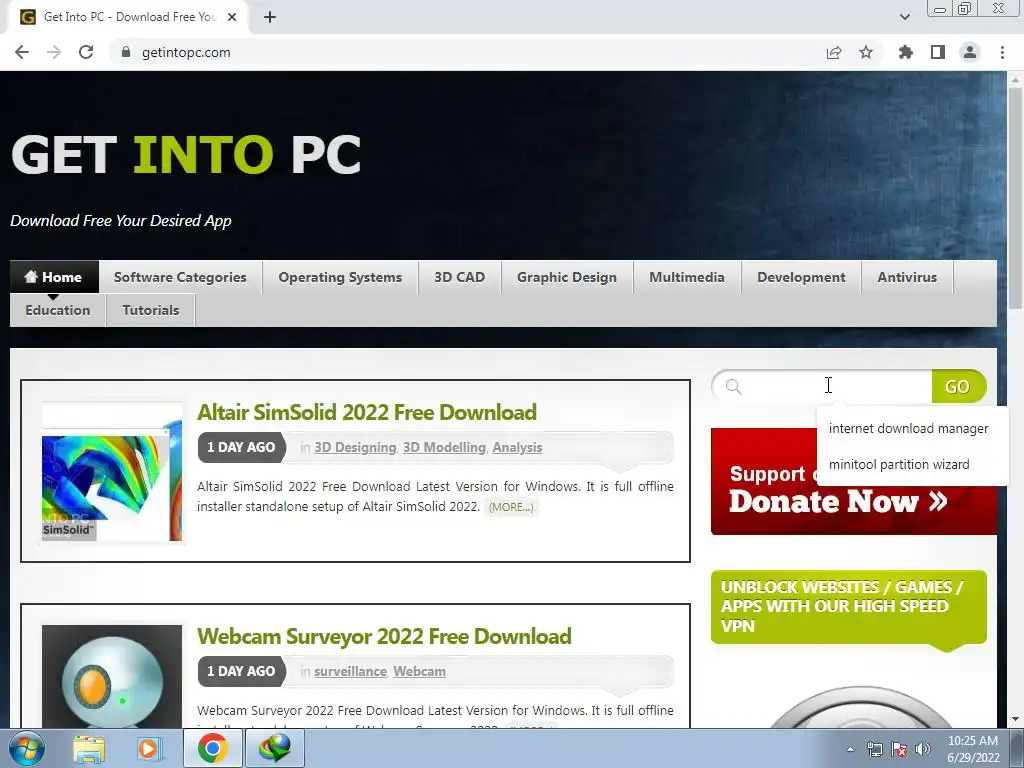Launch Windows Media Player from the taskbar
1024x768 pixels.
click(x=149, y=748)
